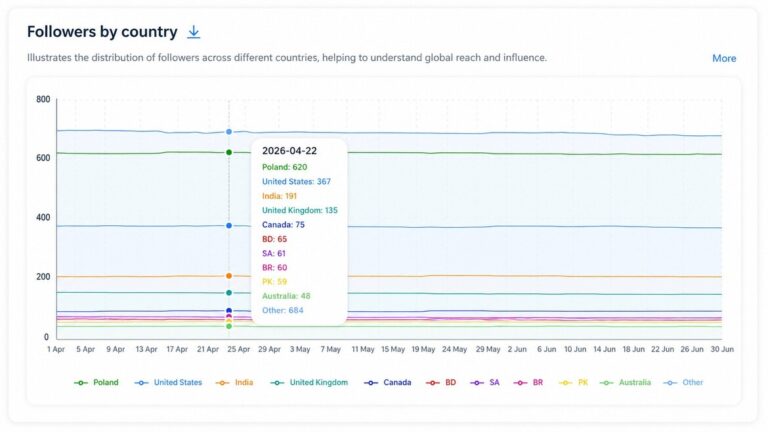Click 'Other: 684' in the tooltip
Viewport: 768px width, 432px height.
pyautogui.click(x=283, y=310)
